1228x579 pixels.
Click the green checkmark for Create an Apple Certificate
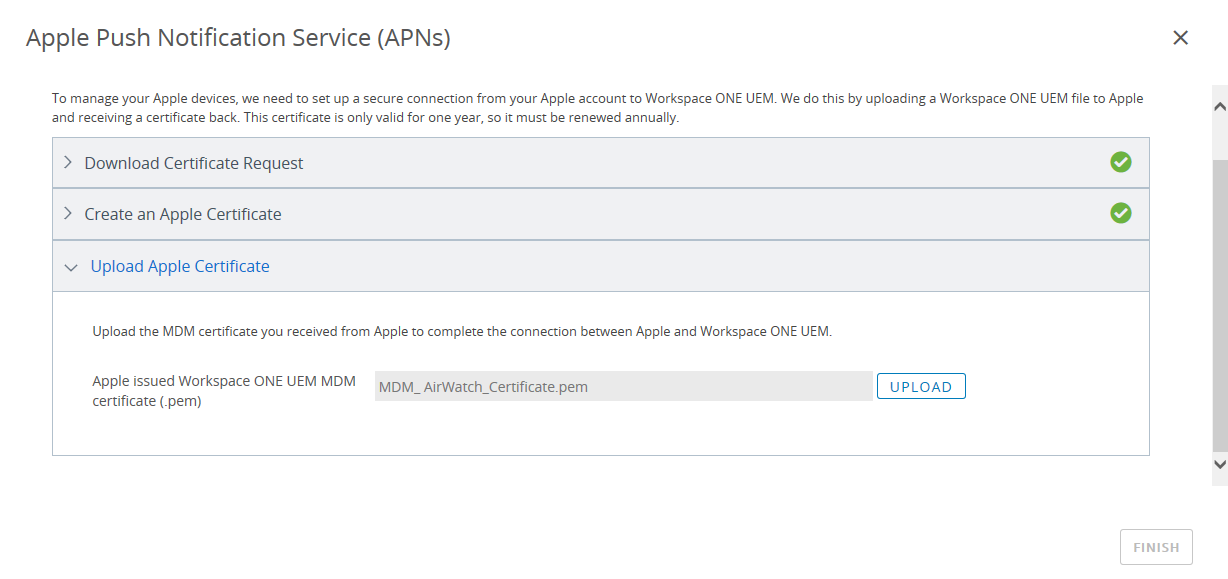coord(1121,213)
